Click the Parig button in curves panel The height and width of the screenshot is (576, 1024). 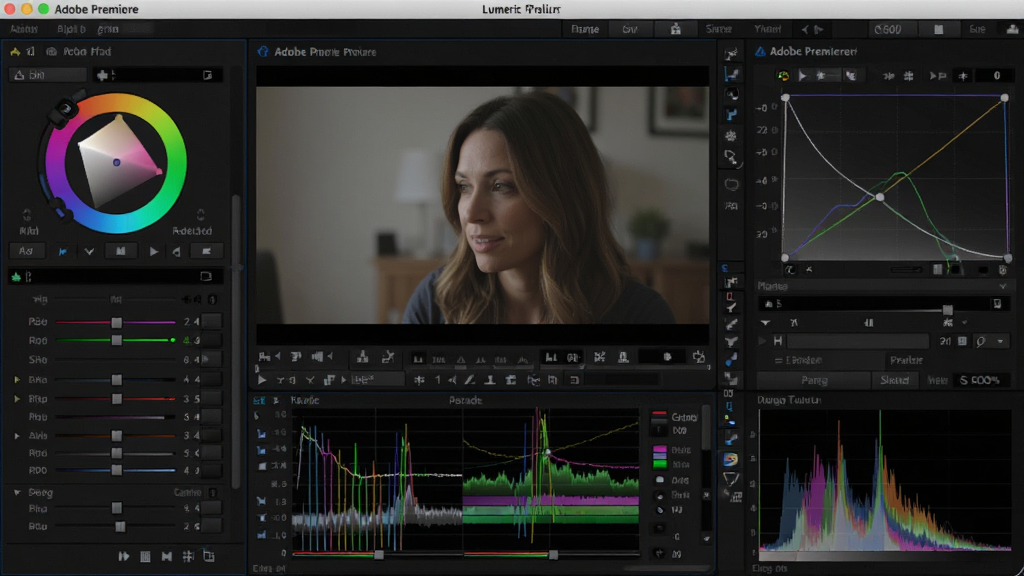pyautogui.click(x=814, y=380)
